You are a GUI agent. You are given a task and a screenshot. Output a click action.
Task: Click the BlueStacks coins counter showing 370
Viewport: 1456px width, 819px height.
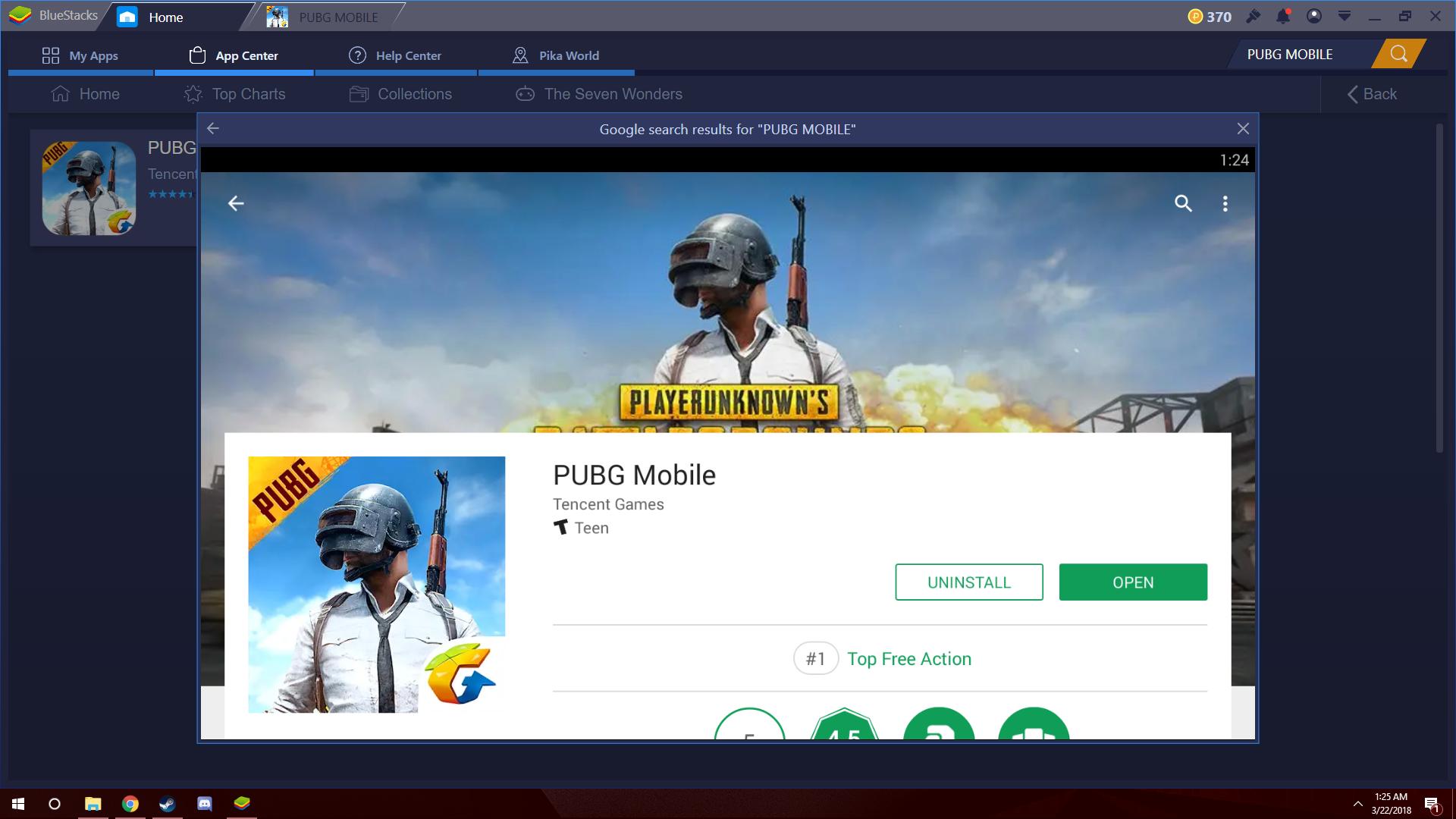1209,16
